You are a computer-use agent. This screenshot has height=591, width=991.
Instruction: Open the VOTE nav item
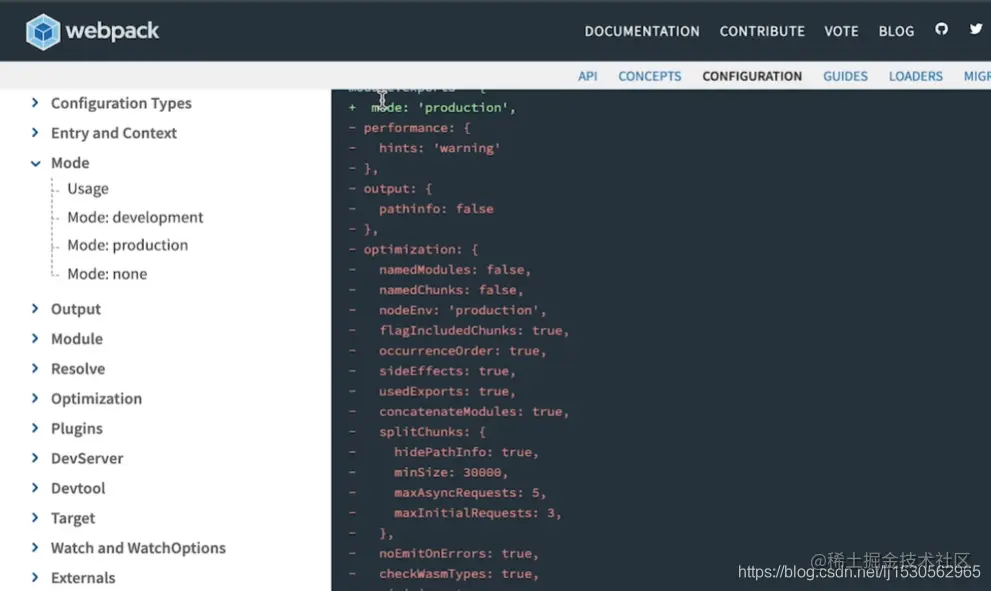coord(841,31)
